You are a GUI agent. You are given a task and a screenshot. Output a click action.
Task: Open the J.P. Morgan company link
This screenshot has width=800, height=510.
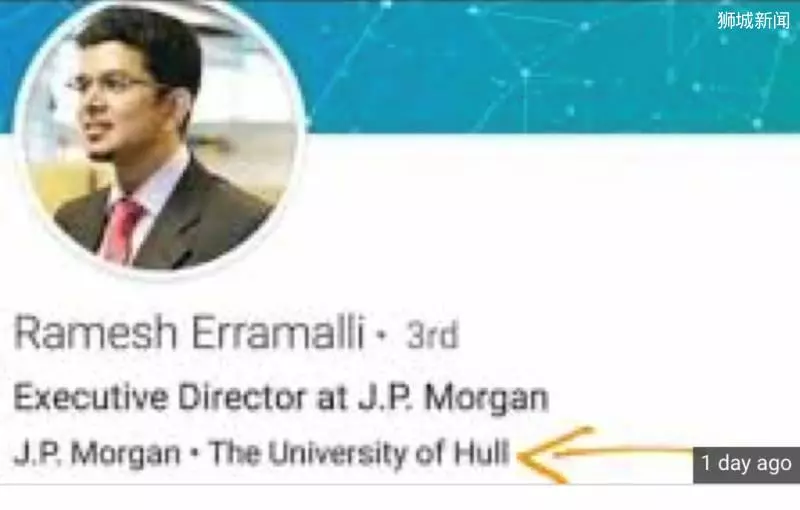coord(97,452)
